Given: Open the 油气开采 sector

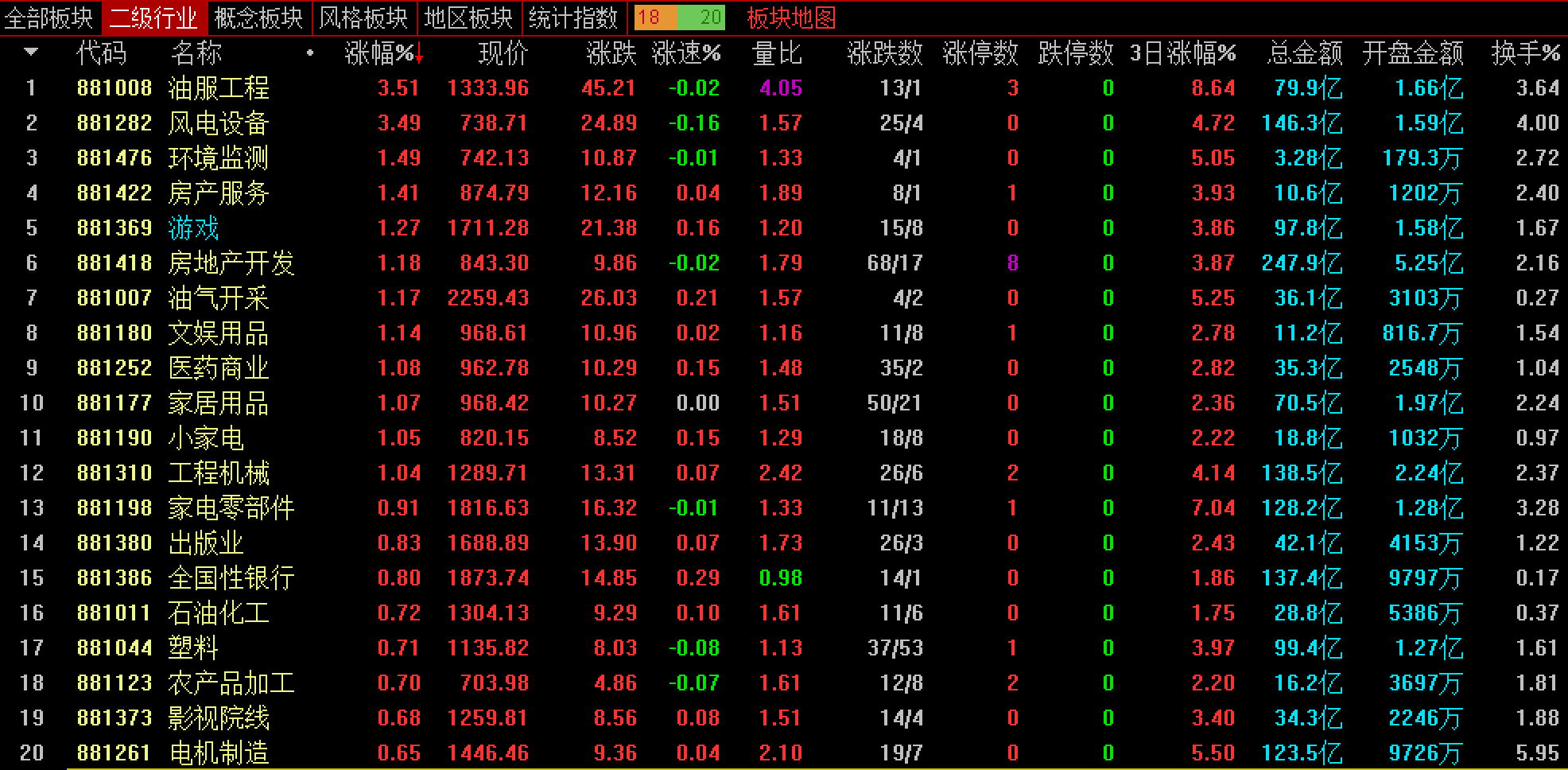Looking at the screenshot, I should pyautogui.click(x=219, y=297).
